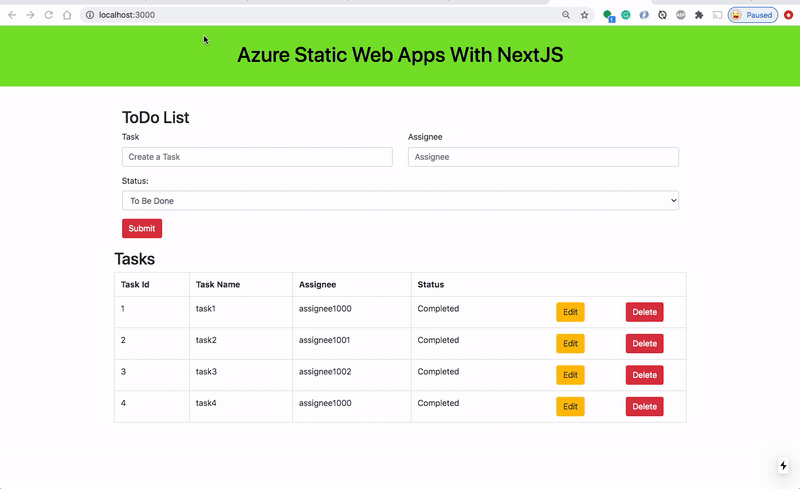Delete the task2 row

[644, 344]
